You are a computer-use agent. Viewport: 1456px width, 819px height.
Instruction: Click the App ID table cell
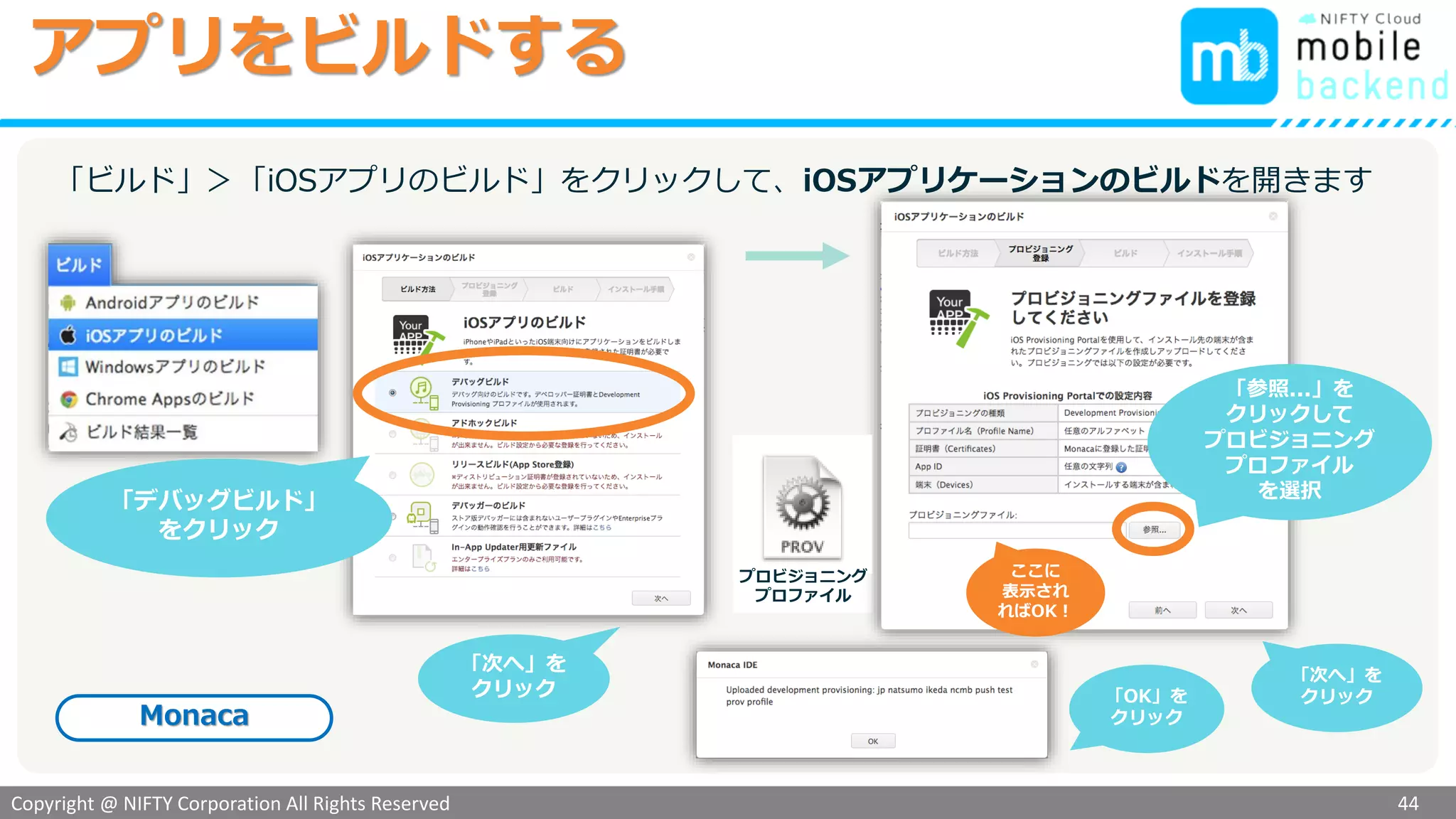983,466
